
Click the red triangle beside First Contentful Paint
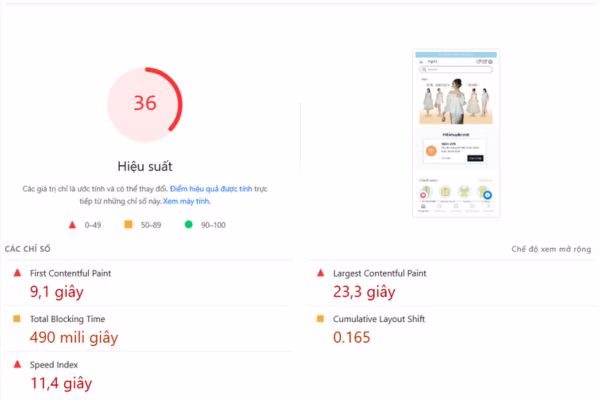point(17,273)
